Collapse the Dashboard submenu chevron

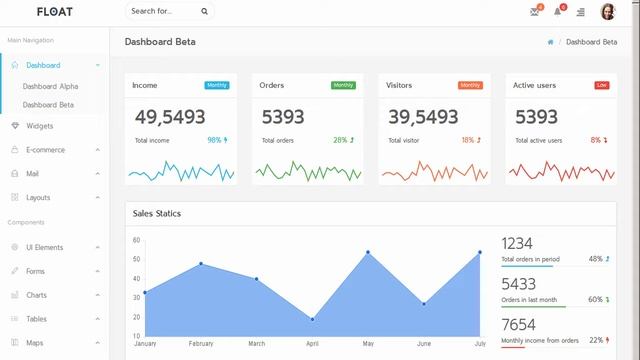point(98,65)
